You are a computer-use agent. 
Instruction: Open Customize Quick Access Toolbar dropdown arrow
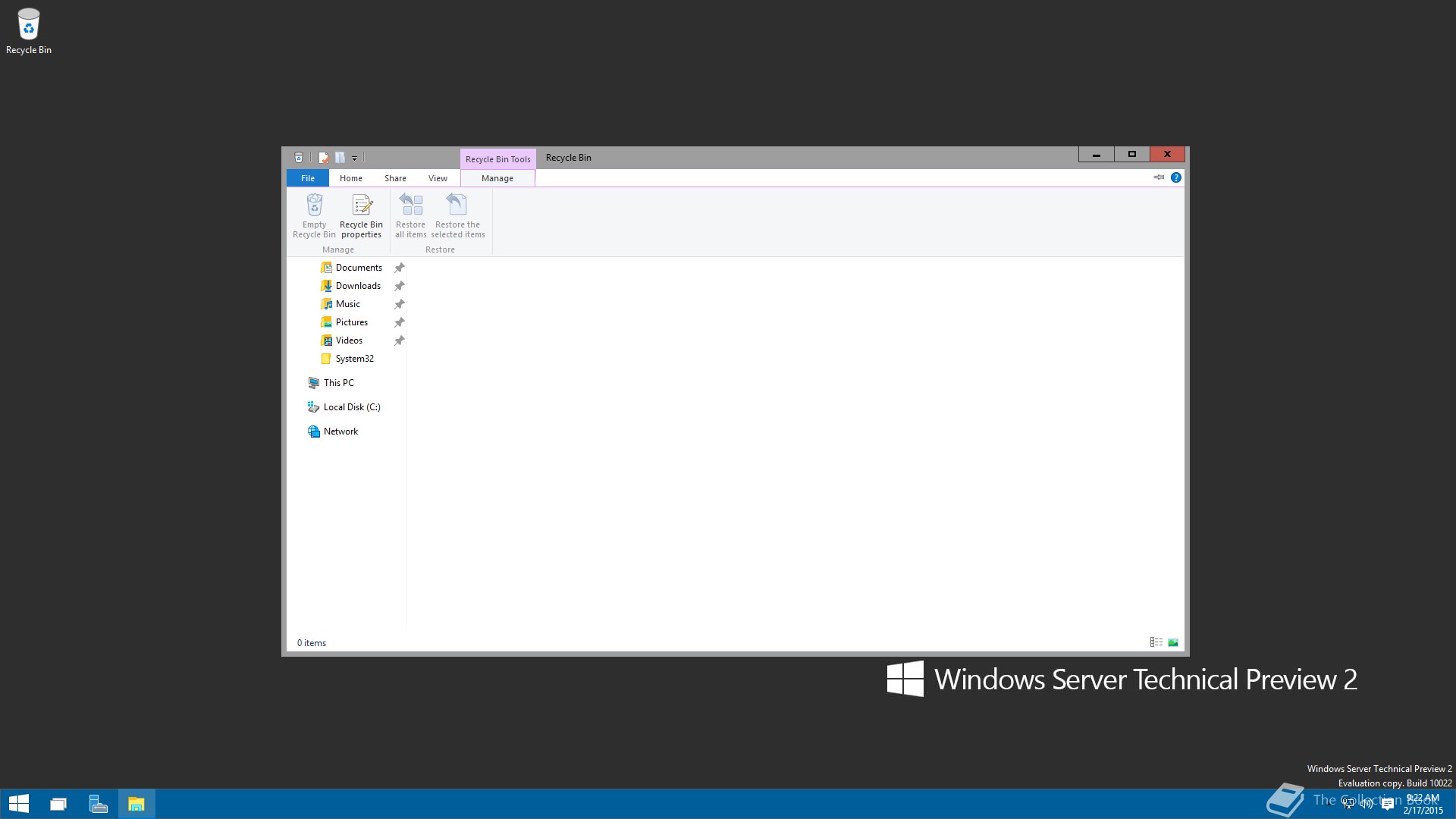[354, 158]
